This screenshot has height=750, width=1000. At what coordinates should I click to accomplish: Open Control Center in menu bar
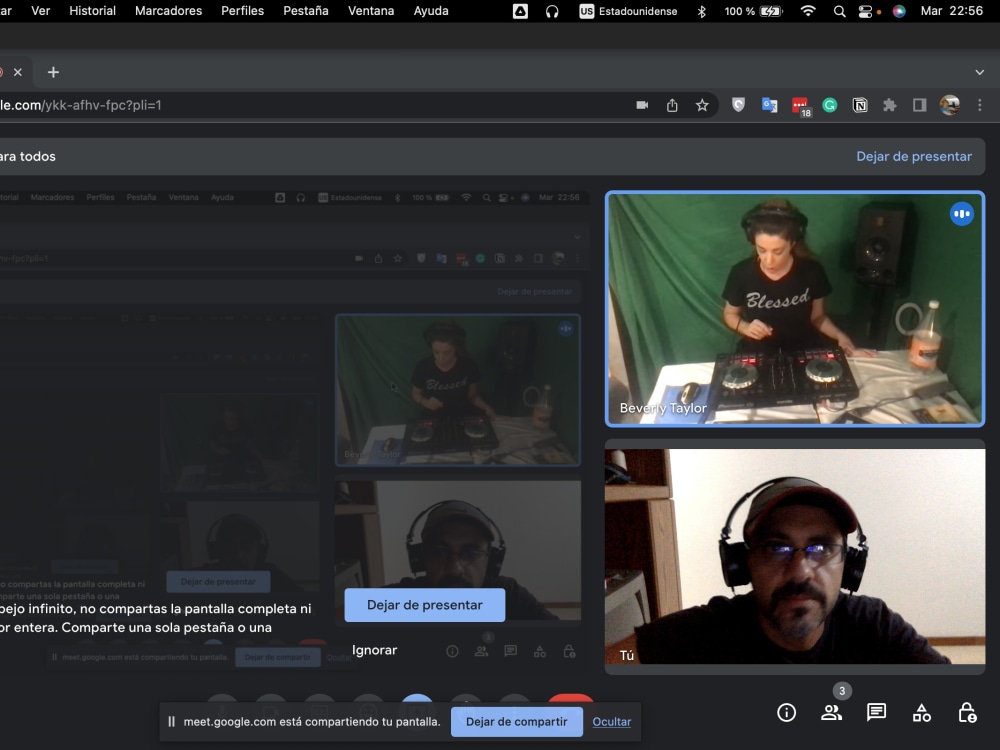(865, 11)
